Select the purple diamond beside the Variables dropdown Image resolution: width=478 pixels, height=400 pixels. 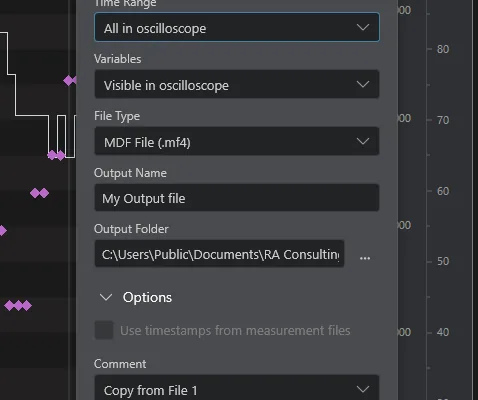(x=70, y=80)
